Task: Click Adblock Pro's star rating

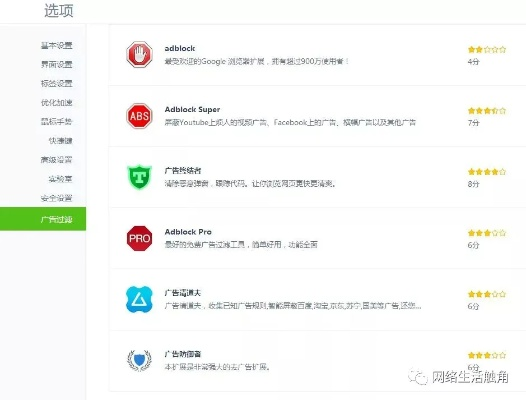Action: 487,233
